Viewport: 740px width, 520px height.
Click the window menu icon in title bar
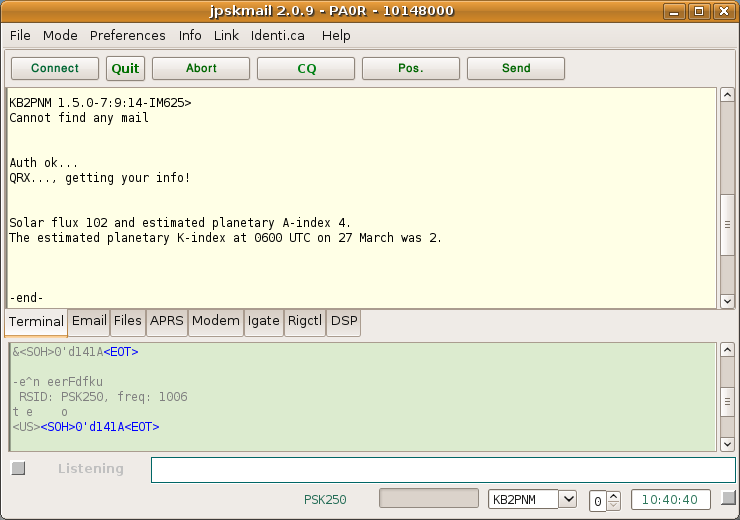[15, 11]
